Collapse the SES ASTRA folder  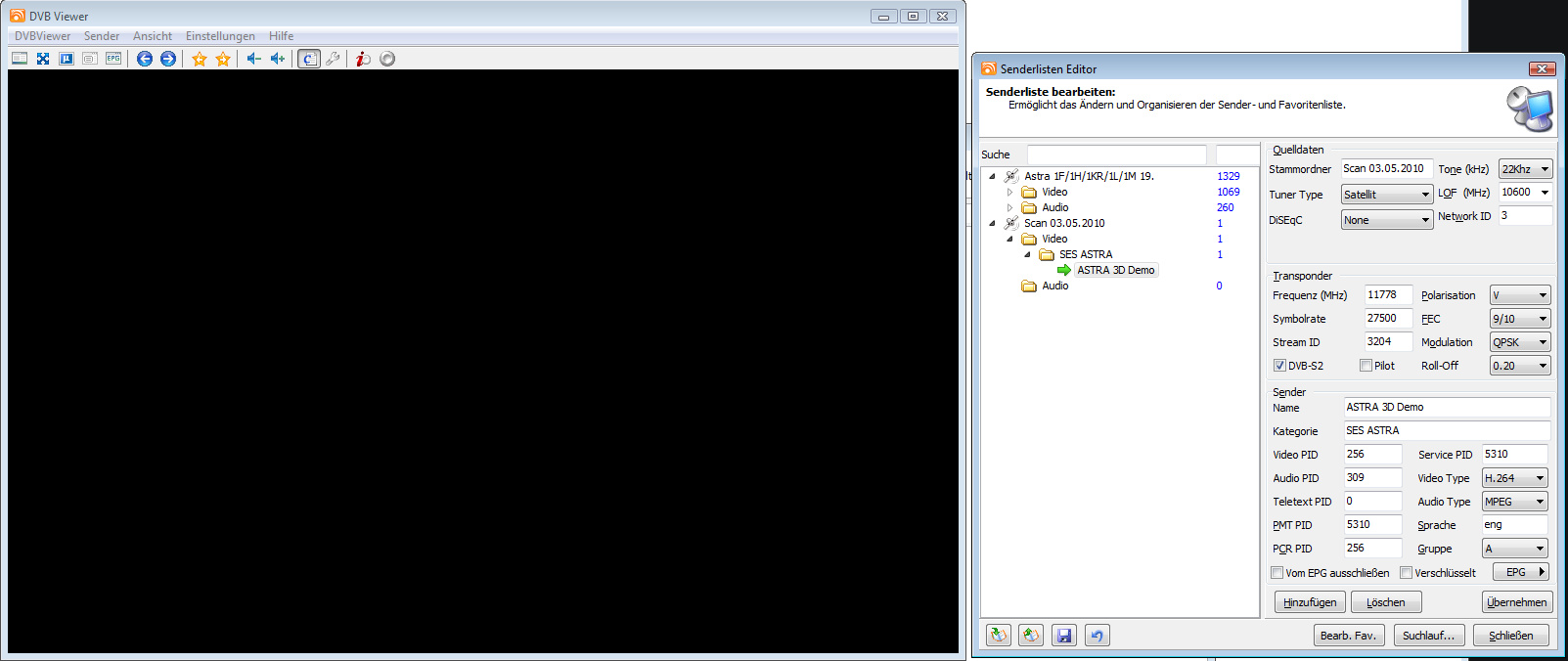point(1028,254)
